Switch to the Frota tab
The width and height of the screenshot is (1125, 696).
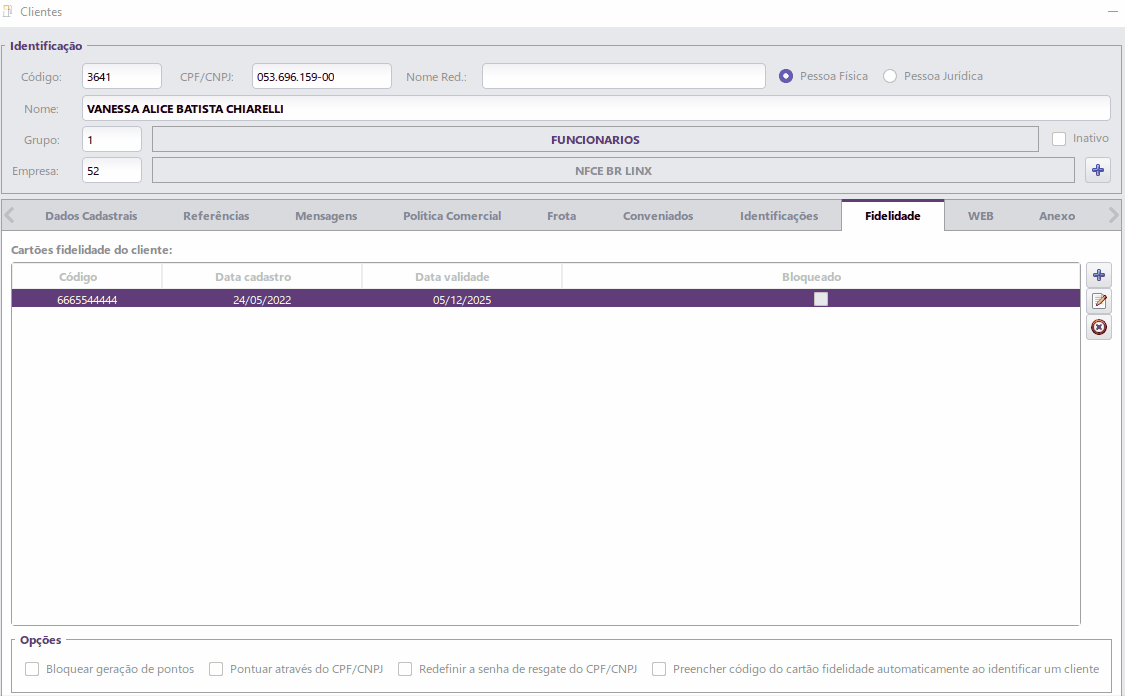pos(561,216)
